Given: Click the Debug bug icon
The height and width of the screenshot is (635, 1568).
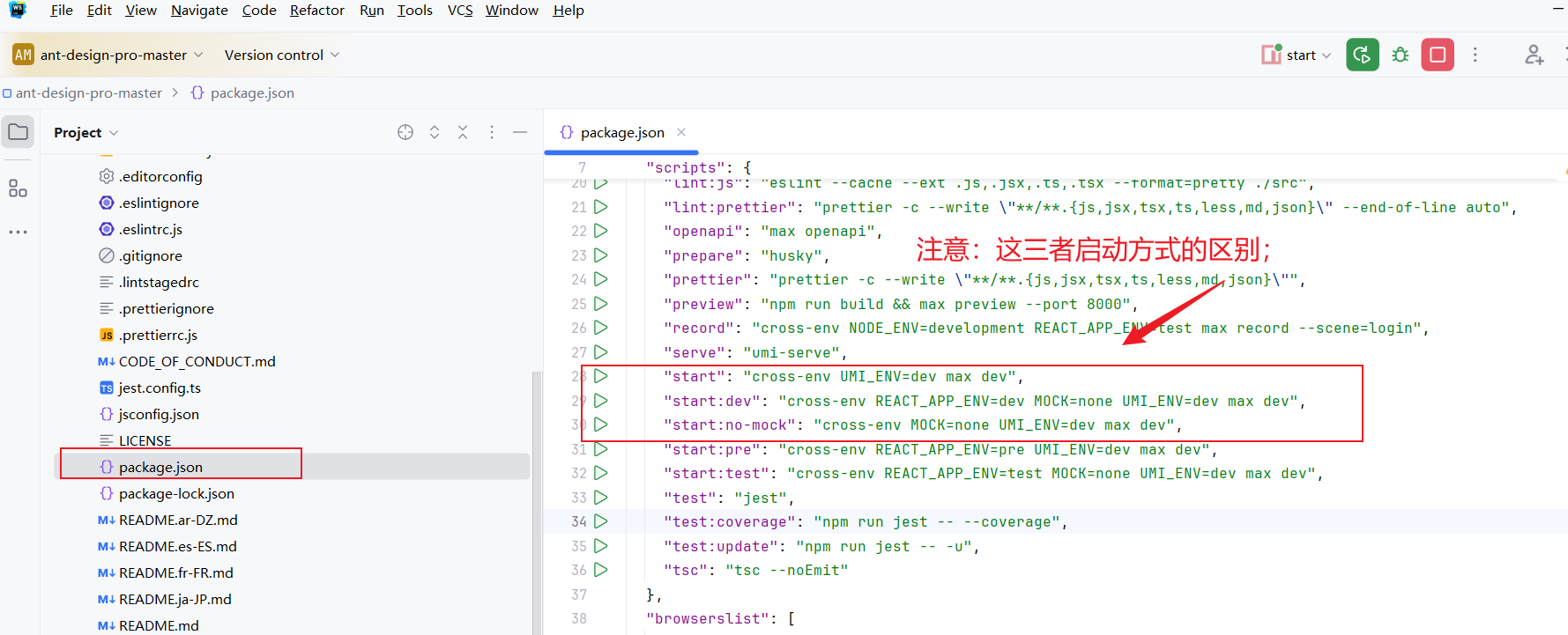Looking at the screenshot, I should [1400, 55].
